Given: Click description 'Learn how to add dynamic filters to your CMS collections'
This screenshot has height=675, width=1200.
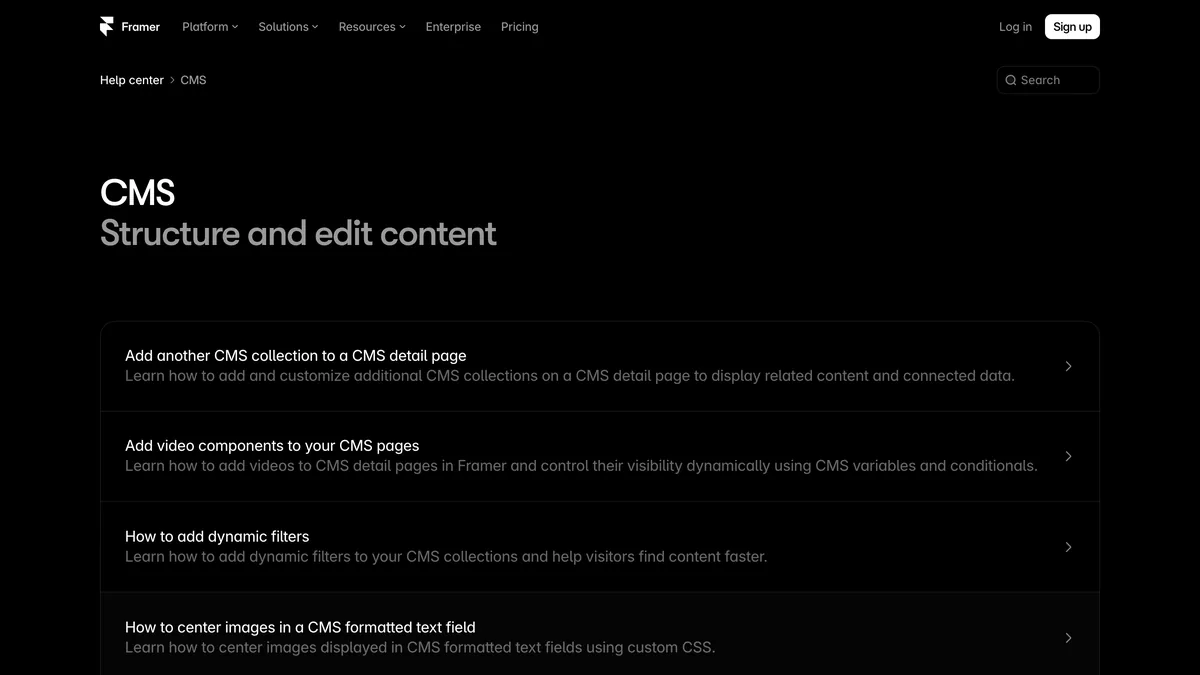Looking at the screenshot, I should tap(446, 556).
